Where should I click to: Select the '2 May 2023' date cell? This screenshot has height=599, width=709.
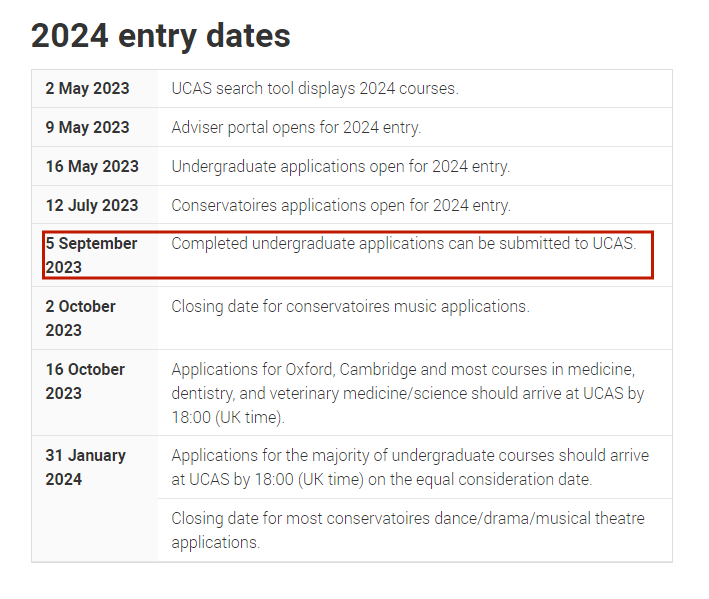[x=95, y=89]
